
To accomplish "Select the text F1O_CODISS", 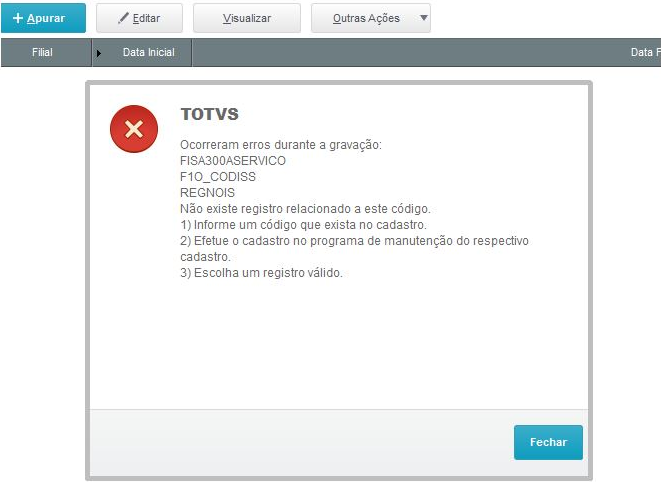I will click(x=218, y=177).
